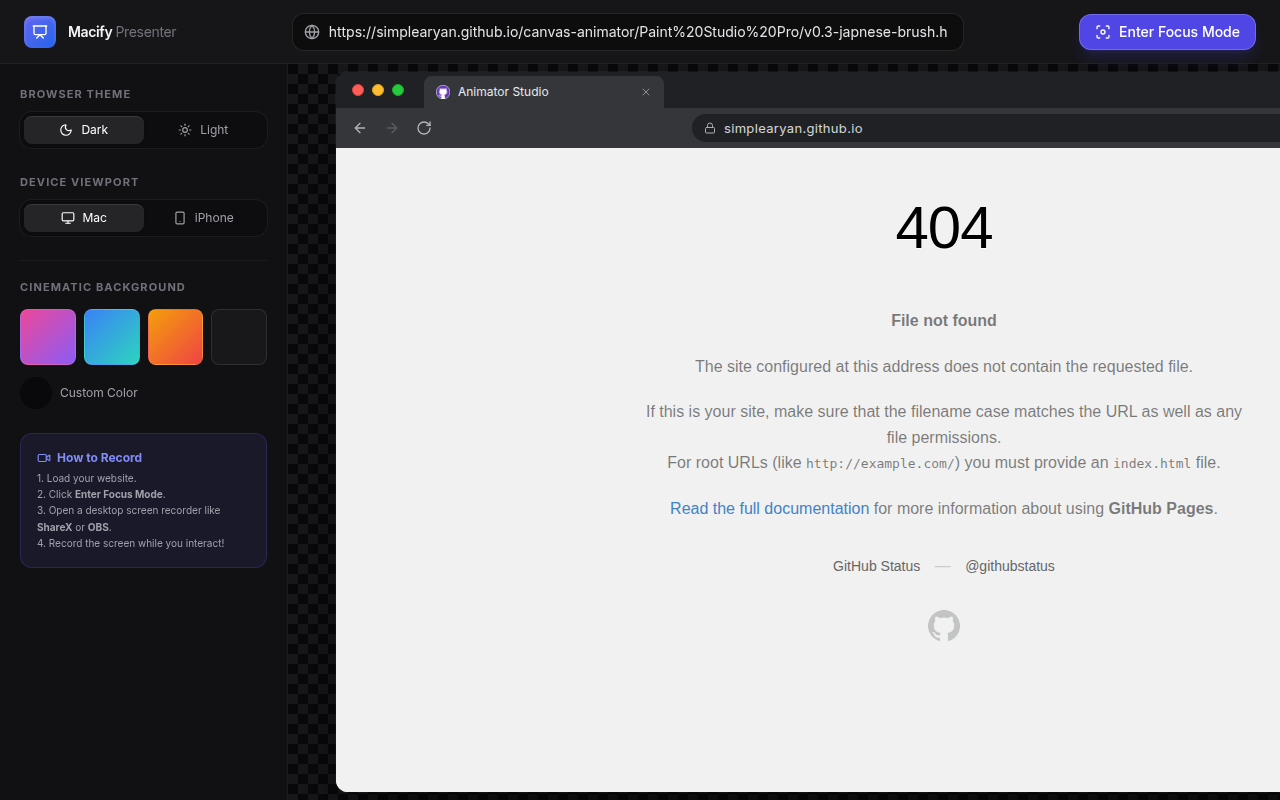Pick the orange gradient background swatch
1280x800 pixels.
click(176, 337)
